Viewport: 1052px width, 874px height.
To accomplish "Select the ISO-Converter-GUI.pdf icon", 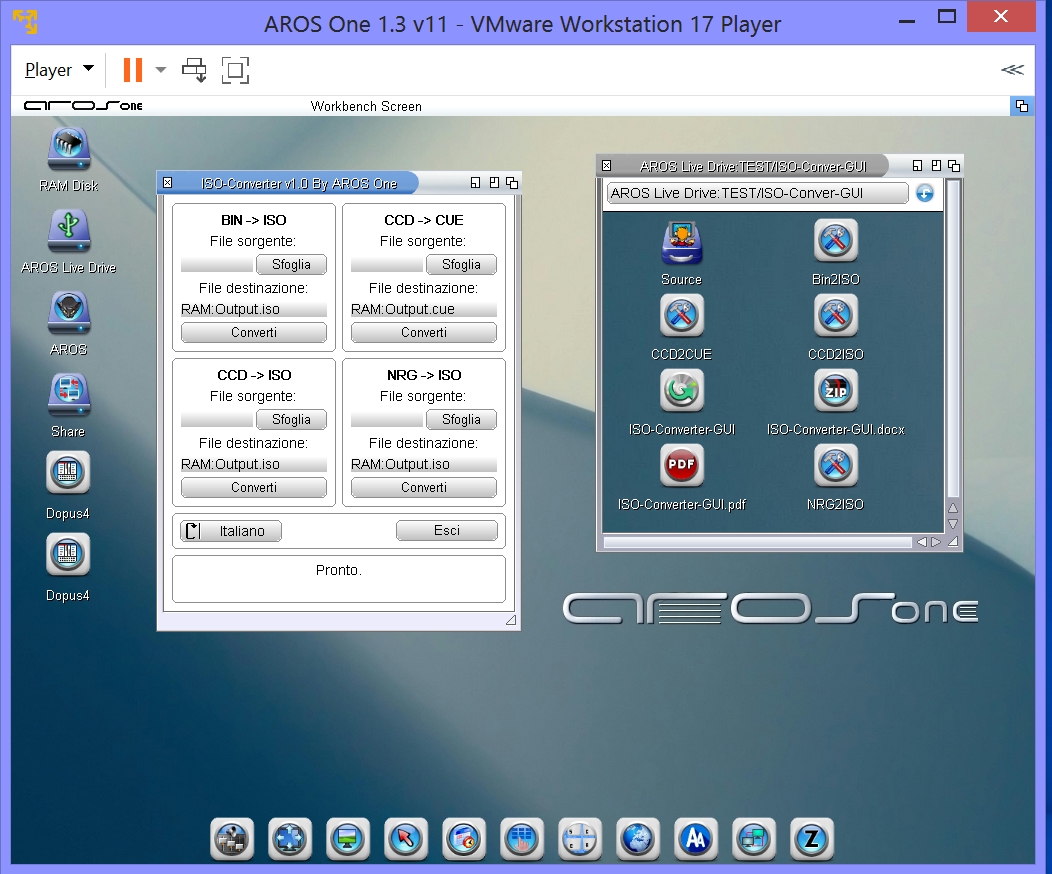I will click(x=682, y=465).
